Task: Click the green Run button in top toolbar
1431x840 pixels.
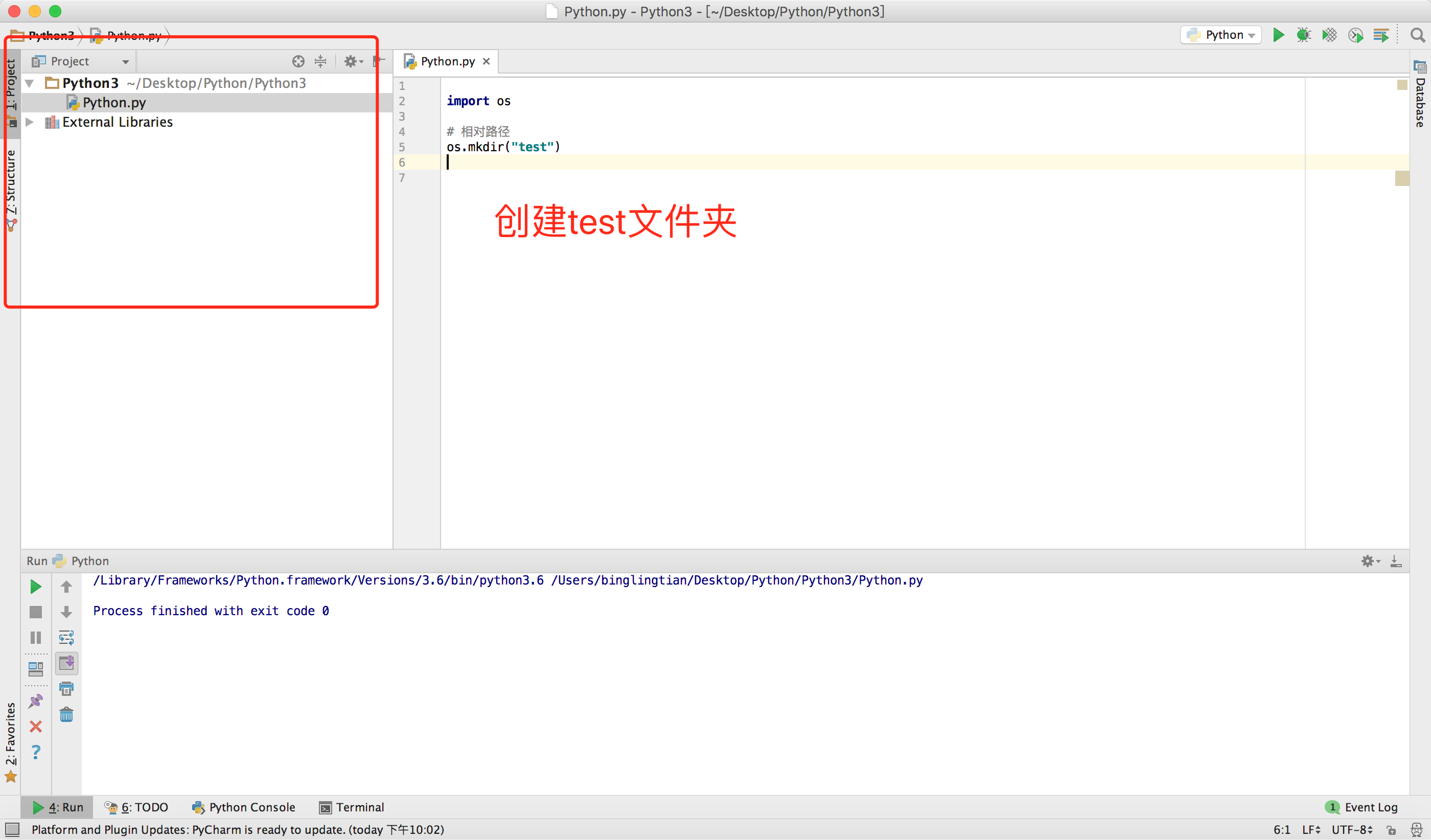Action: [1278, 35]
